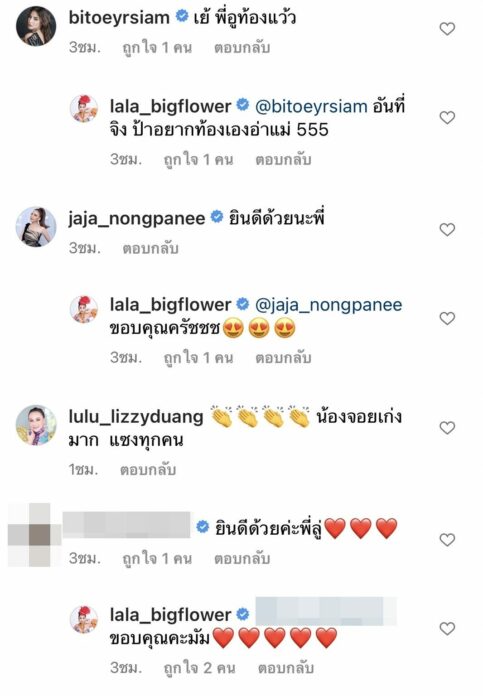The image size is (483, 696).
Task: Reply to jaja_nongpanee's comment
Action: click(x=150, y=248)
